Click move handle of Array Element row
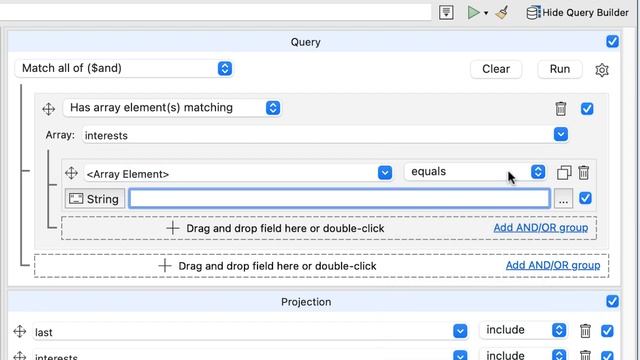640x360 pixels. [x=71, y=173]
